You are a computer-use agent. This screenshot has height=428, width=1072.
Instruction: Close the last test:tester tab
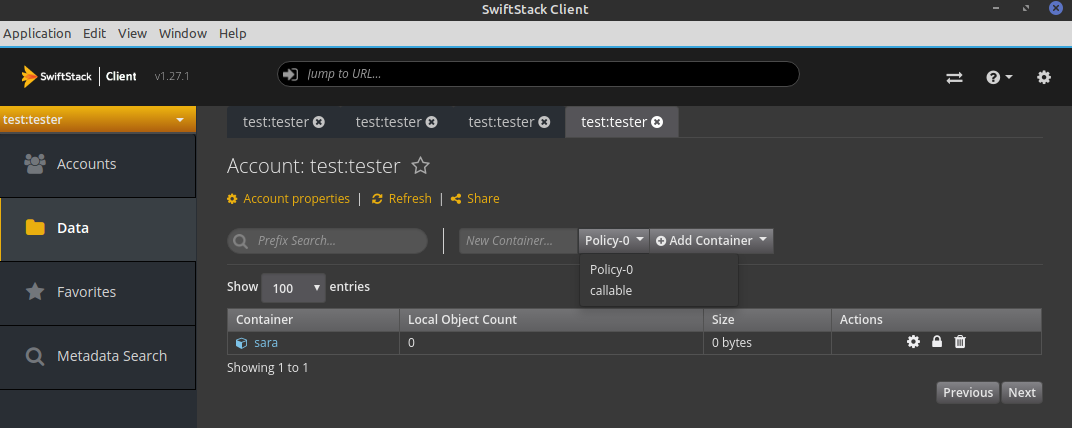657,122
